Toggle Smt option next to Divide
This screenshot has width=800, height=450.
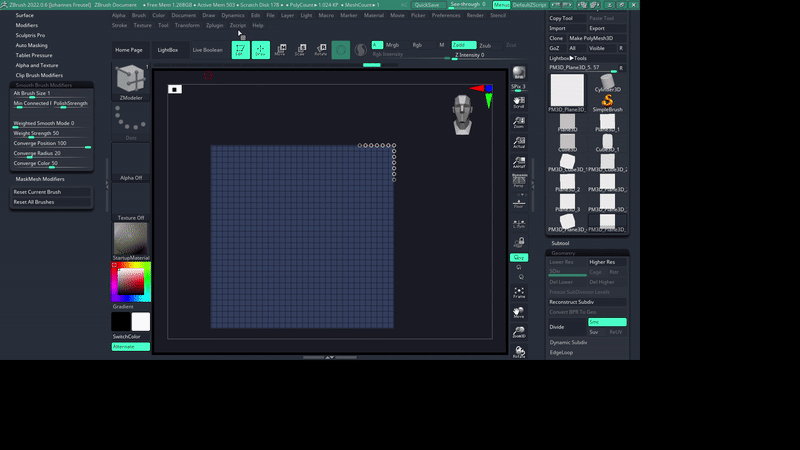click(x=594, y=322)
